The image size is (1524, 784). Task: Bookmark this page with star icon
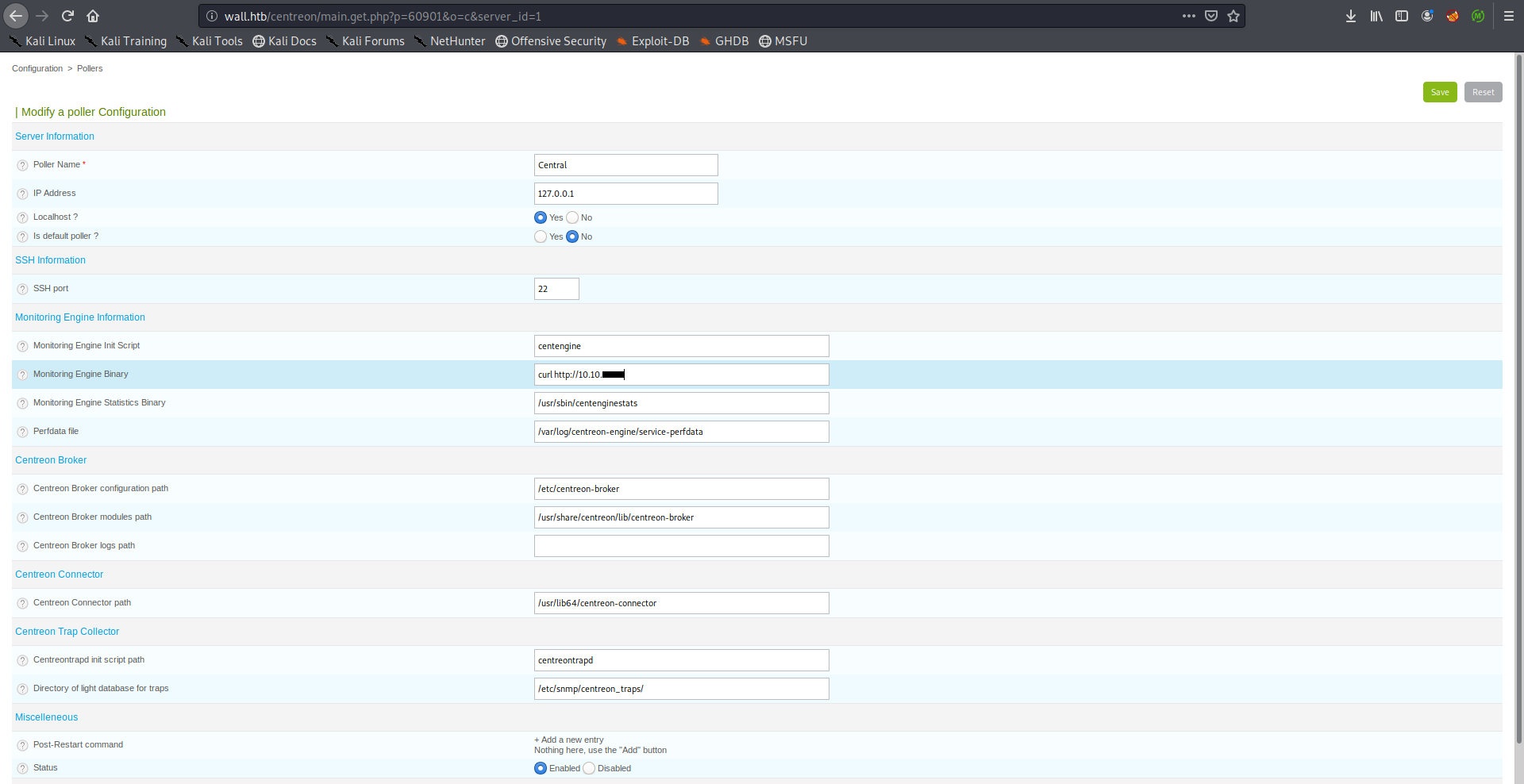click(x=1233, y=16)
